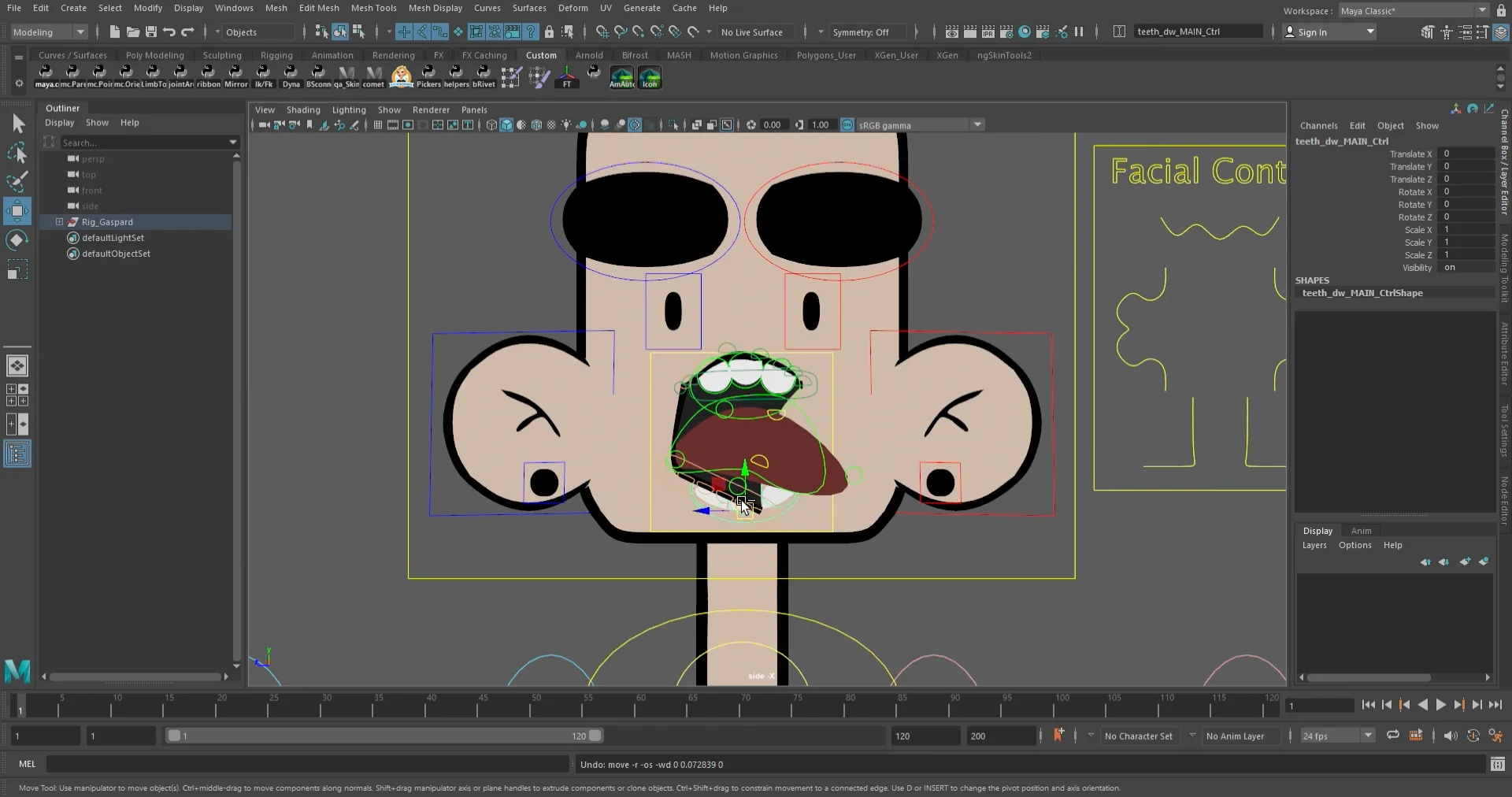Select the Move tool in the toolbox
Image resolution: width=1512 pixels, height=797 pixels.
point(17,210)
